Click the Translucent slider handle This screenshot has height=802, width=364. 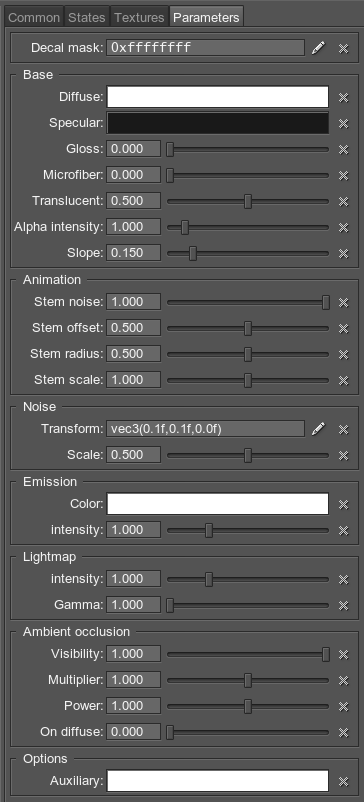point(248,201)
